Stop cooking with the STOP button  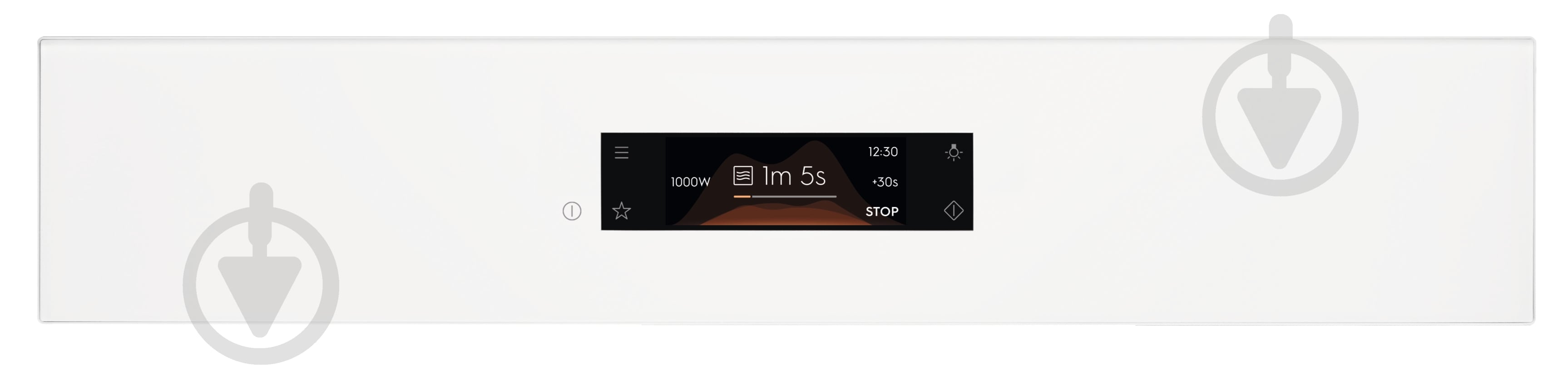[882, 211]
